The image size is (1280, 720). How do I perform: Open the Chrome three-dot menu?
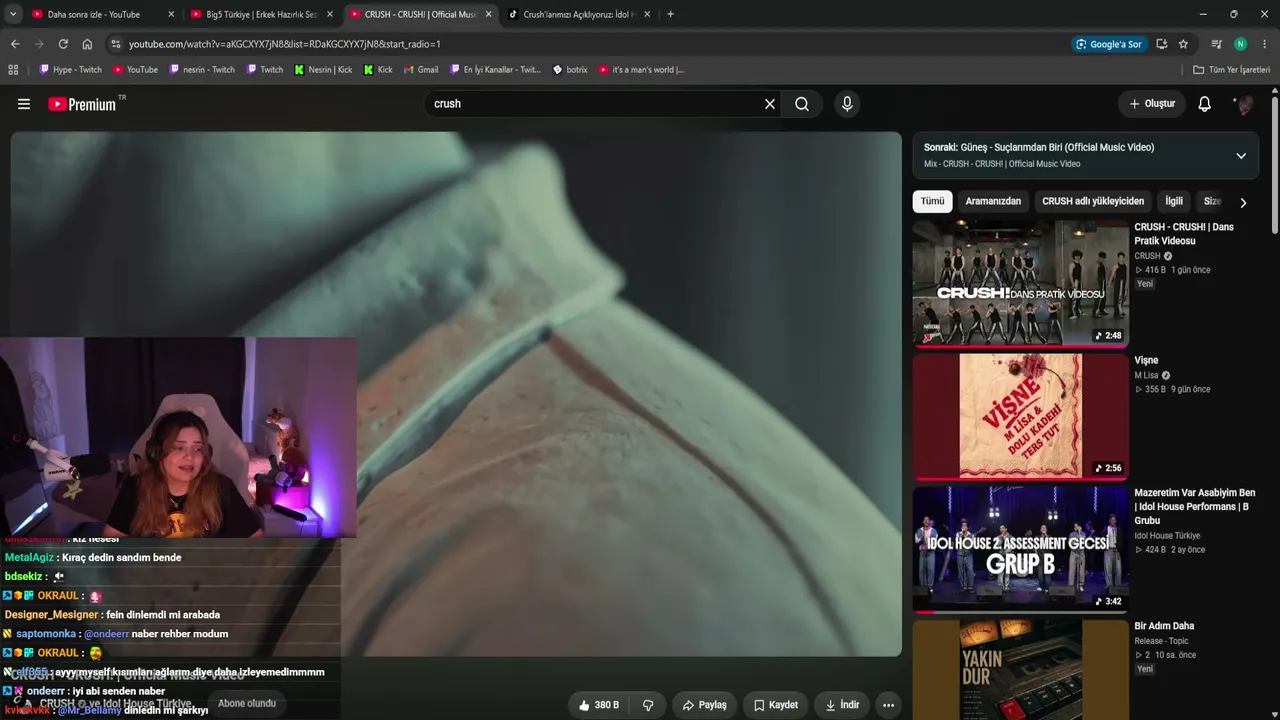tap(1265, 44)
